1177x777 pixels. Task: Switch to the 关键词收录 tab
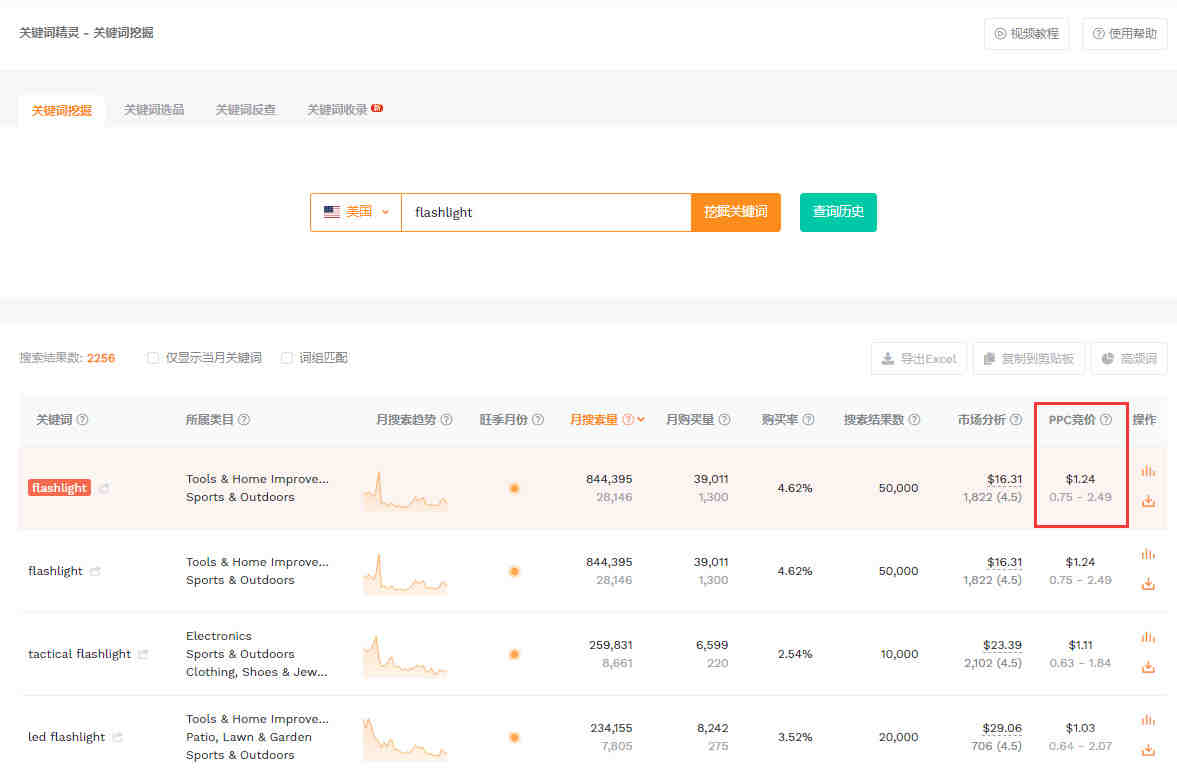click(338, 110)
